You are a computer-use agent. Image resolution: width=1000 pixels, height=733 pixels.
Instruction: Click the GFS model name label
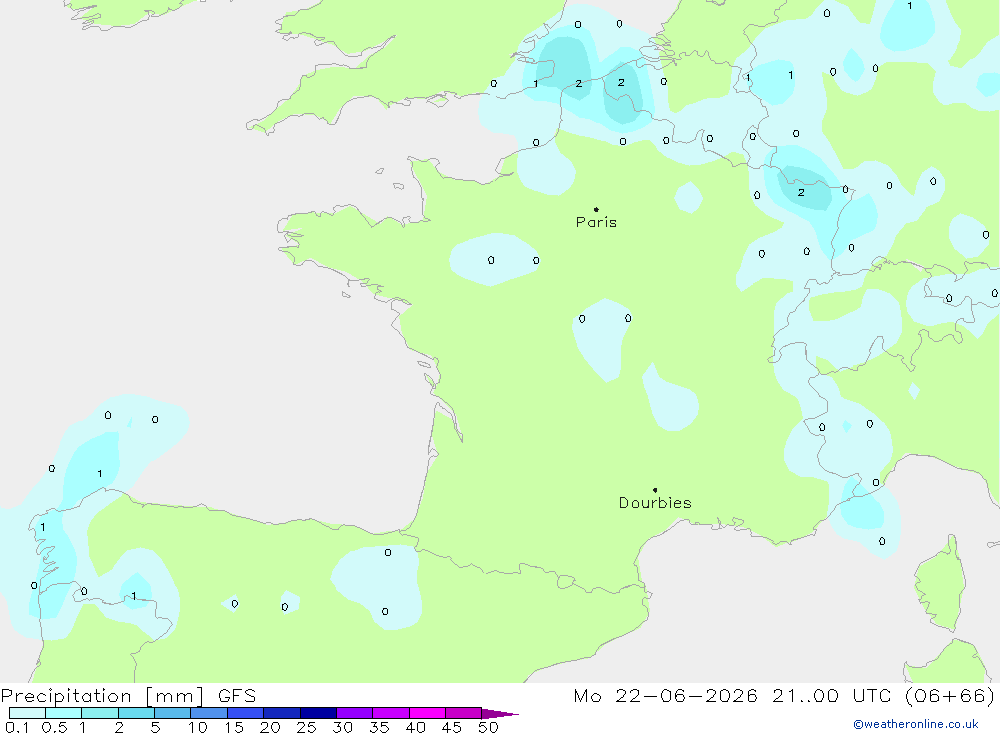237,696
